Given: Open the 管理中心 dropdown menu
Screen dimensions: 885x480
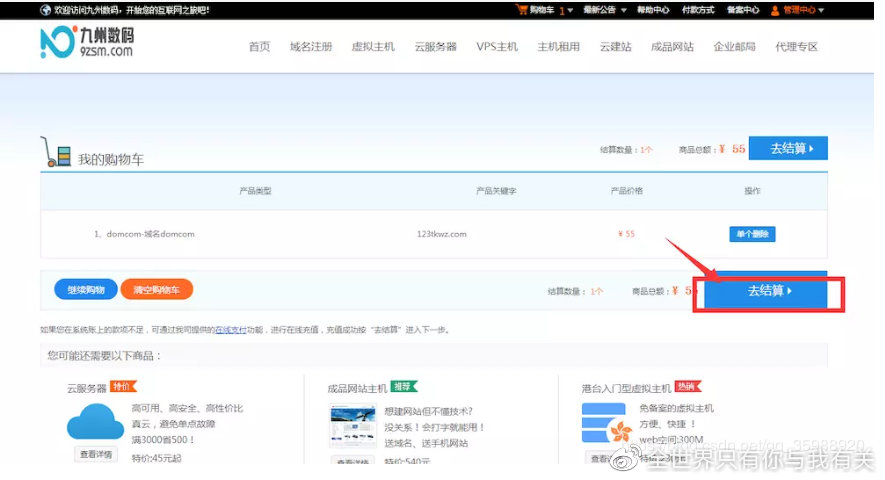Looking at the screenshot, I should click(x=803, y=10).
